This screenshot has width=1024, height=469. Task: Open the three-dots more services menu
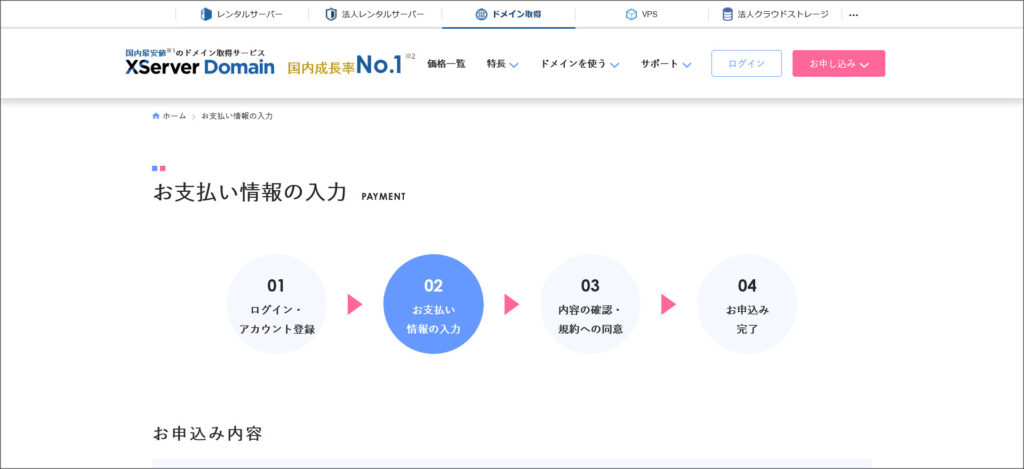[x=853, y=15]
